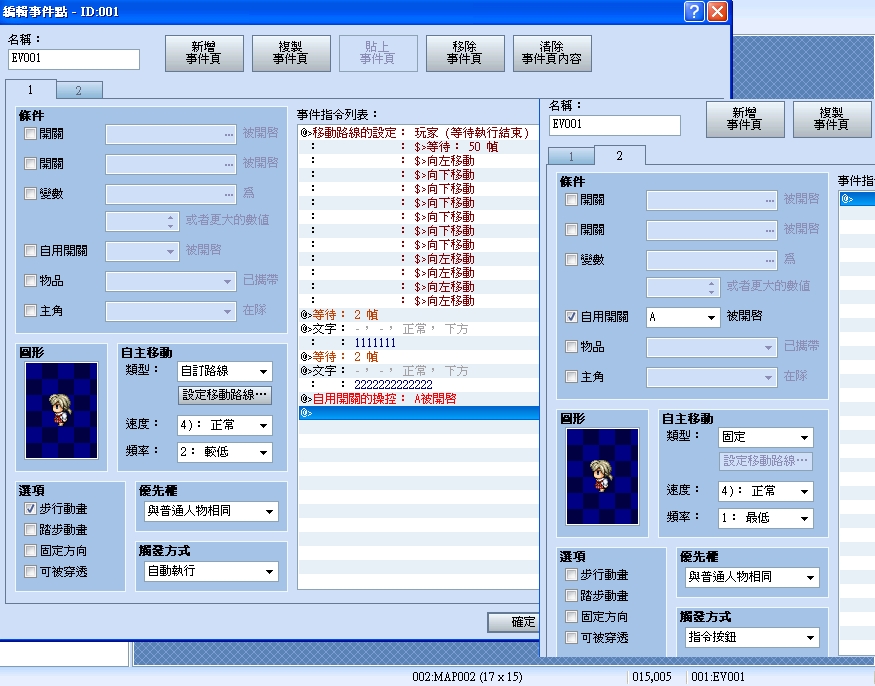The width and height of the screenshot is (875, 686).
Task: Click 移除事件頁 button
Action: click(x=465, y=54)
